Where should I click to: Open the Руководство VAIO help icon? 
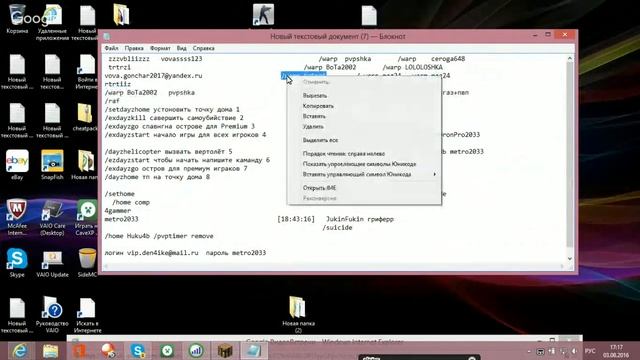pos(52,314)
